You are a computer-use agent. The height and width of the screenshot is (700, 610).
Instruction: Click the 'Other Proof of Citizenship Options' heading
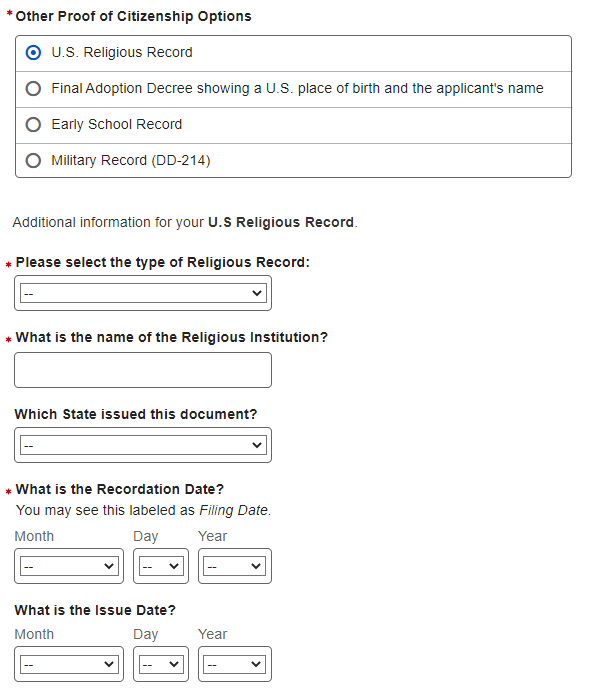(x=134, y=16)
